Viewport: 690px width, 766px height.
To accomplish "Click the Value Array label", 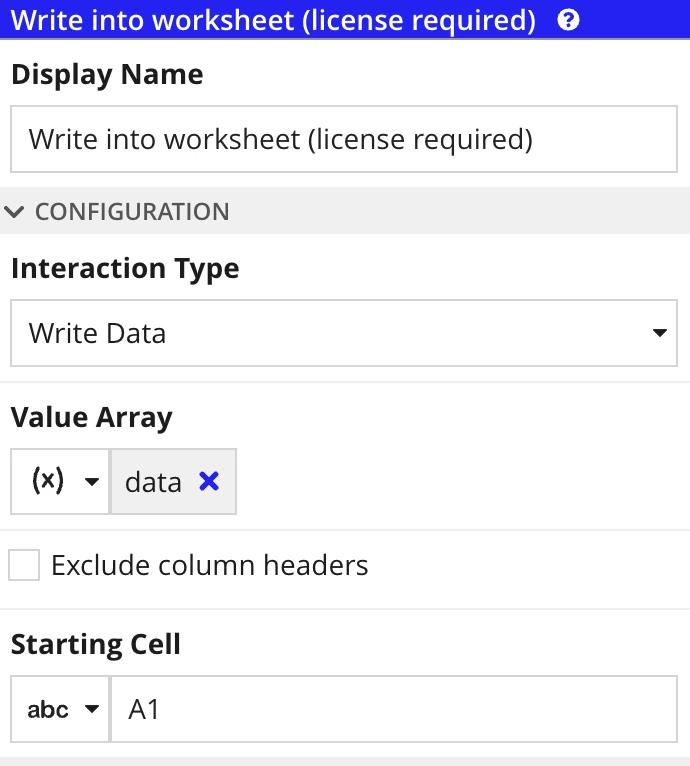I will 92,418.
